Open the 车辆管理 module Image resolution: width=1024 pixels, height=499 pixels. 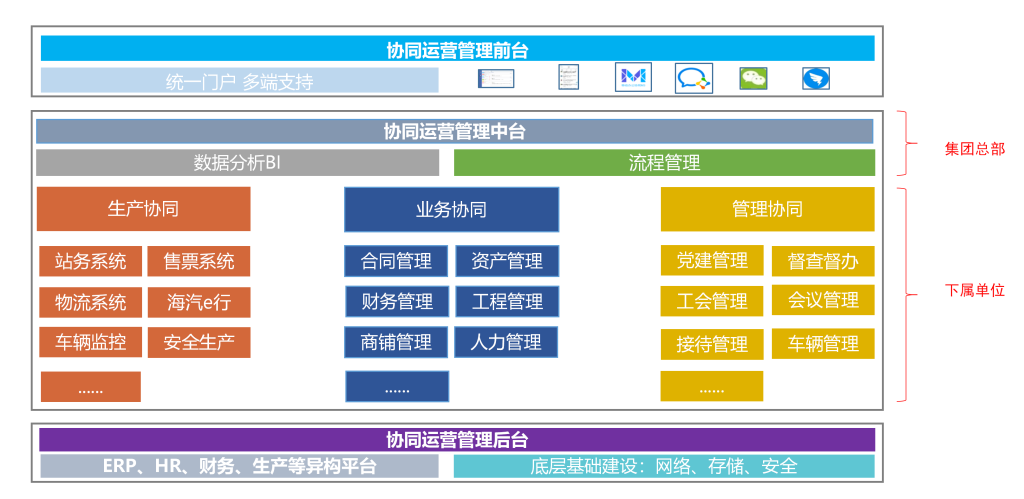click(823, 344)
